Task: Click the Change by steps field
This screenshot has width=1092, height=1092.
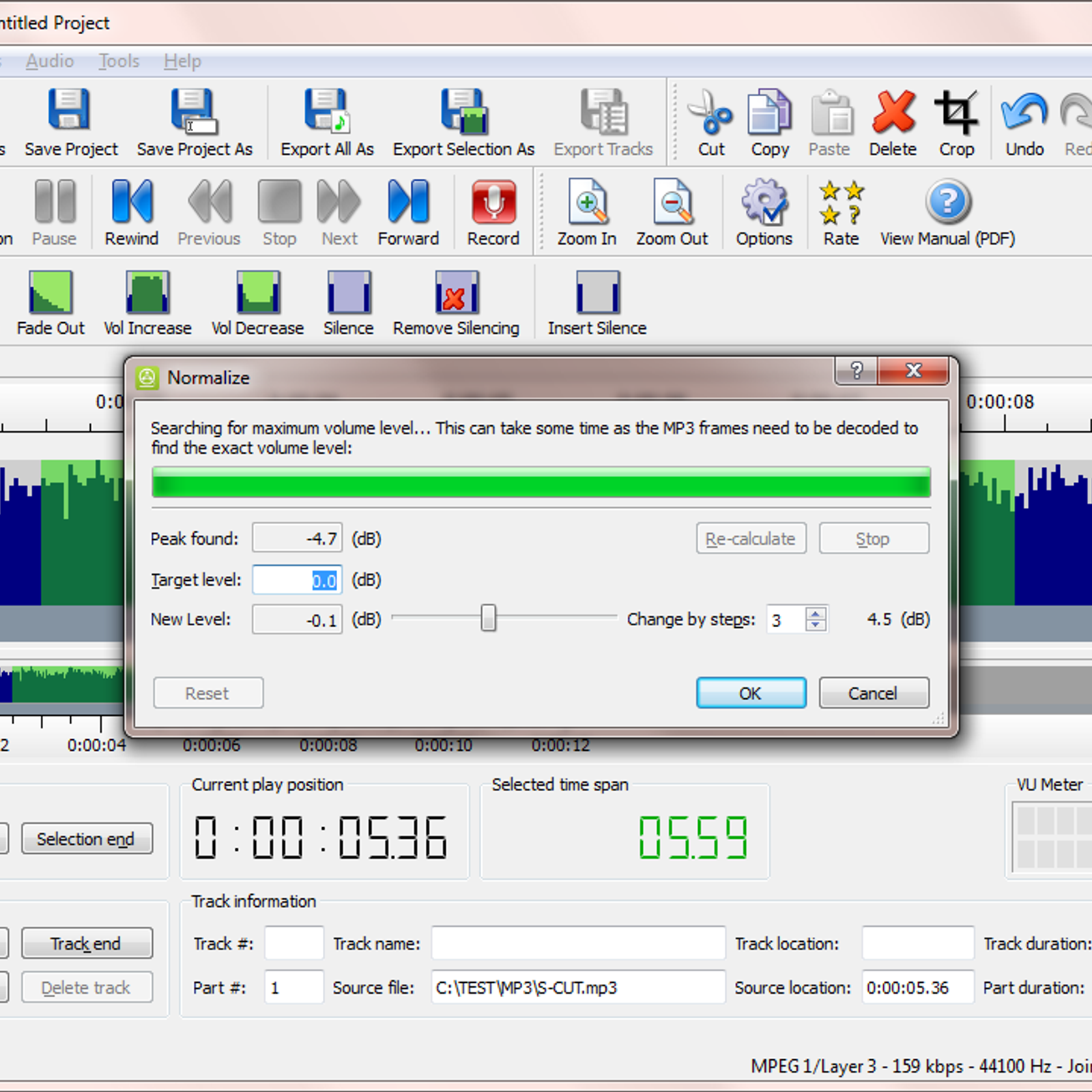Action: coord(786,620)
